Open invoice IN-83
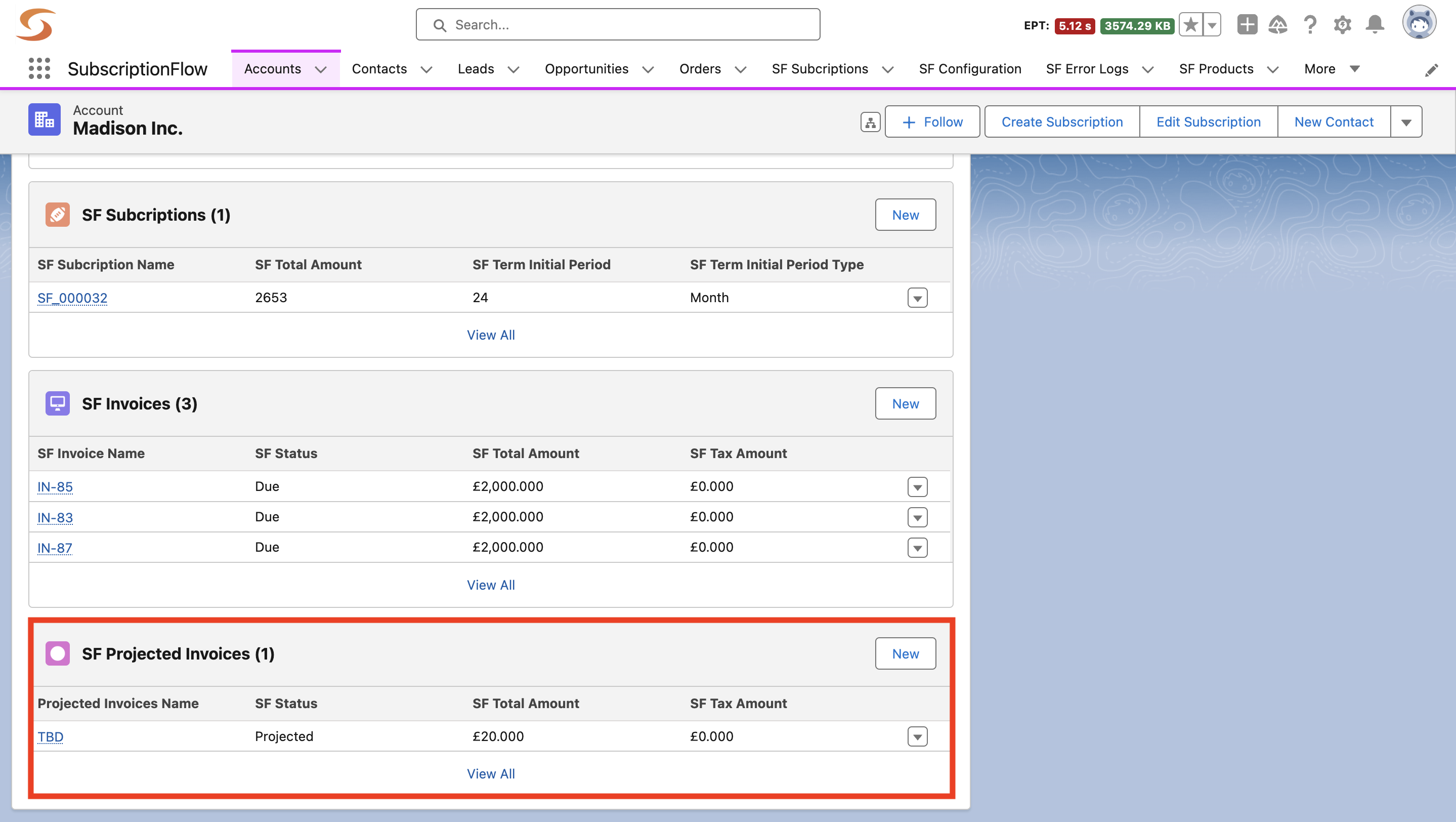This screenshot has width=1456, height=822. [x=55, y=517]
